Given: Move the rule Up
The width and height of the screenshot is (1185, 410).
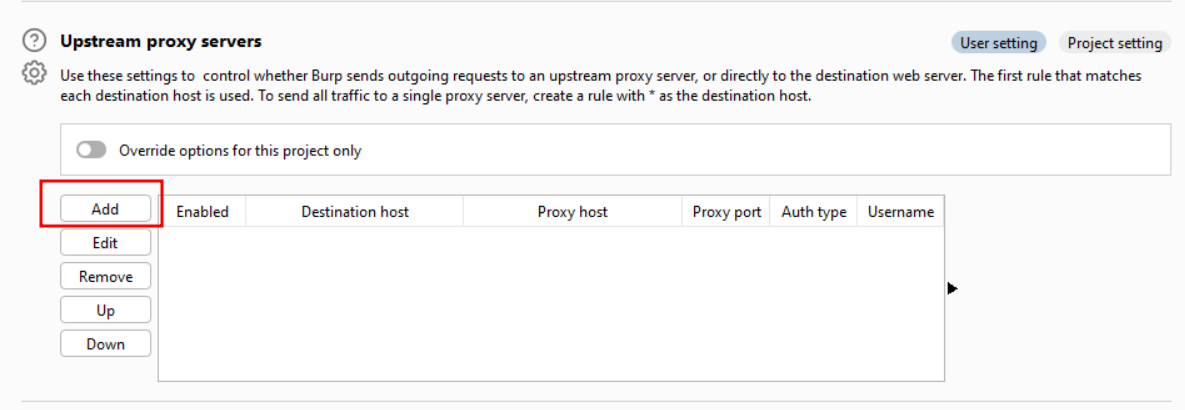Looking at the screenshot, I should 105,311.
